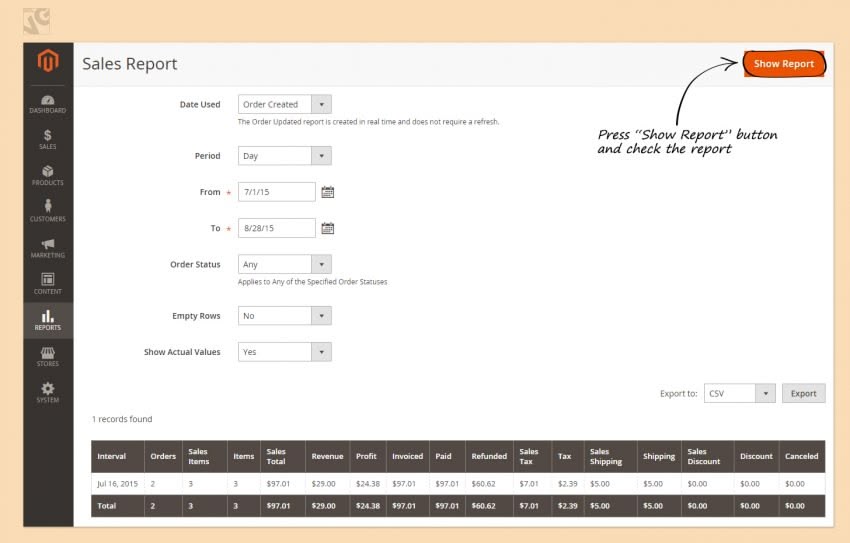Click the Canceled column header

click(x=802, y=456)
